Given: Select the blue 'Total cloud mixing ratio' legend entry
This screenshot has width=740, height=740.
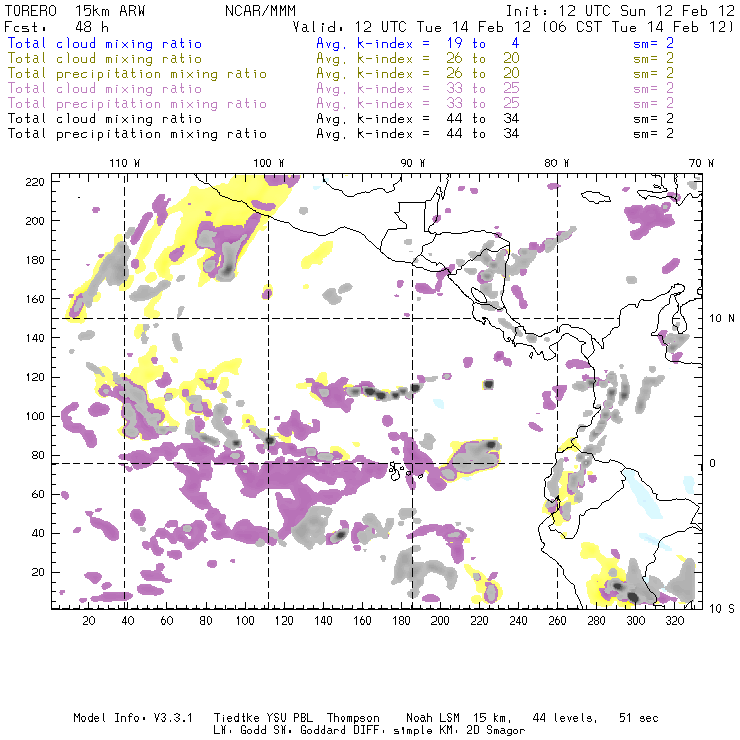Looking at the screenshot, I should pyautogui.click(x=105, y=43).
